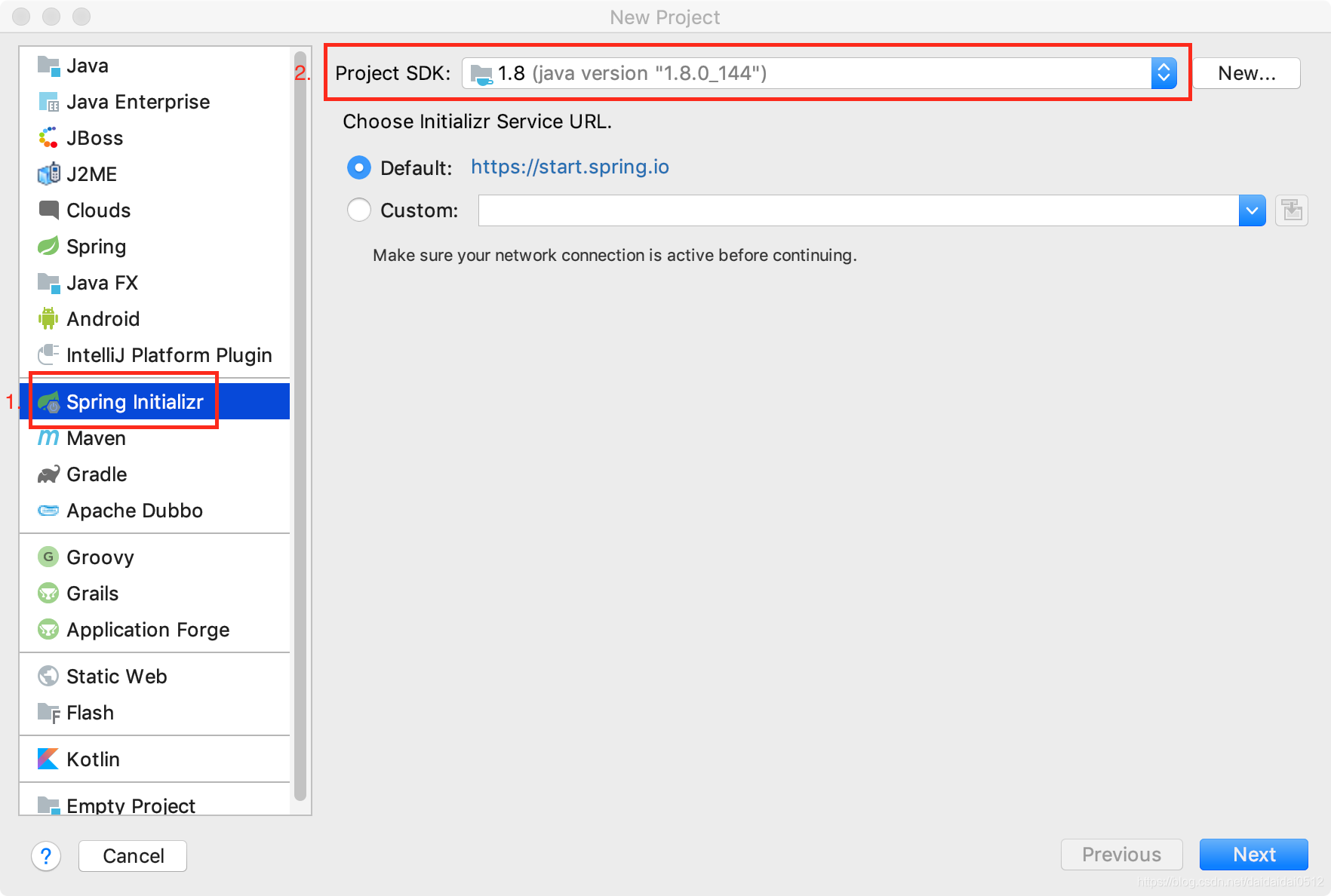Select the Clouds speech bubble icon

pos(48,210)
